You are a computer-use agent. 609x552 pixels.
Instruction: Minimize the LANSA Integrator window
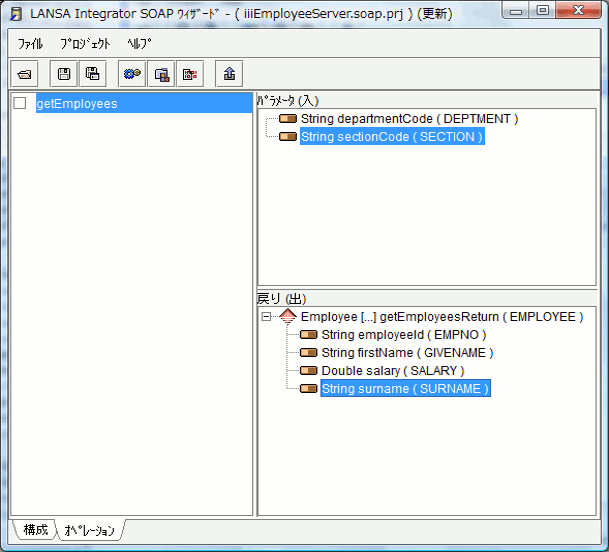point(516,11)
